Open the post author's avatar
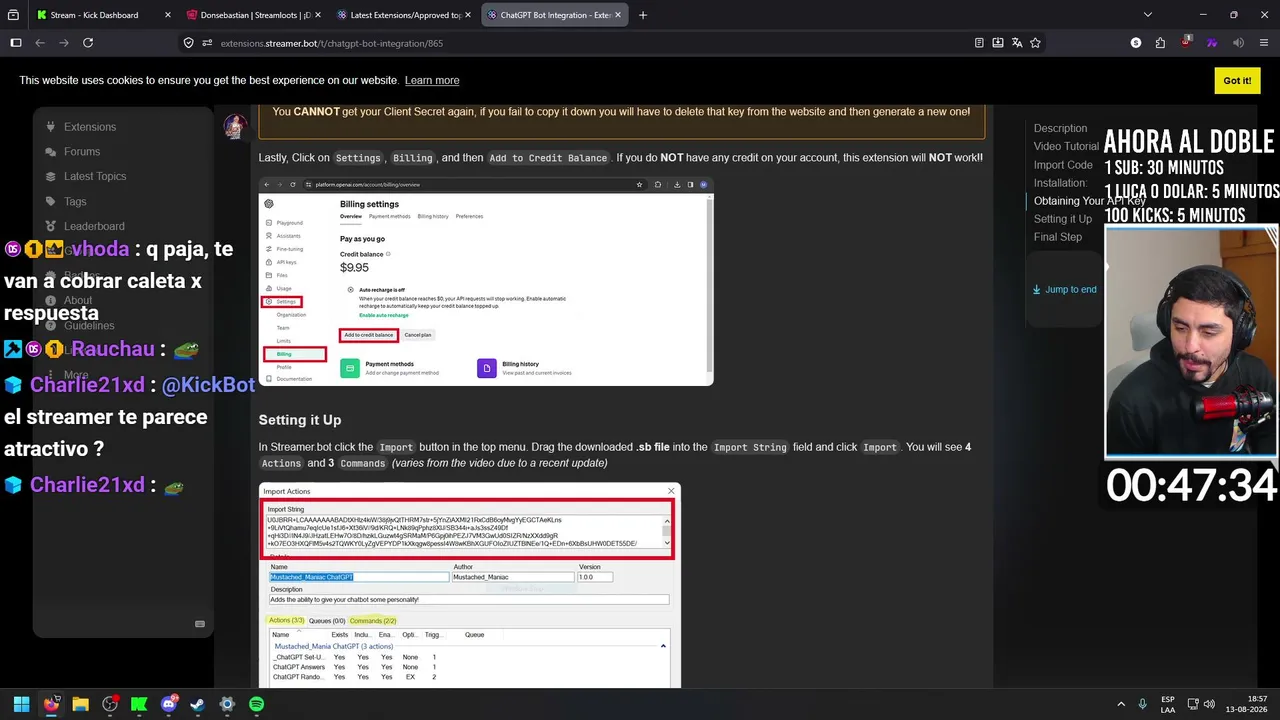This screenshot has height=720, width=1280. click(235, 126)
